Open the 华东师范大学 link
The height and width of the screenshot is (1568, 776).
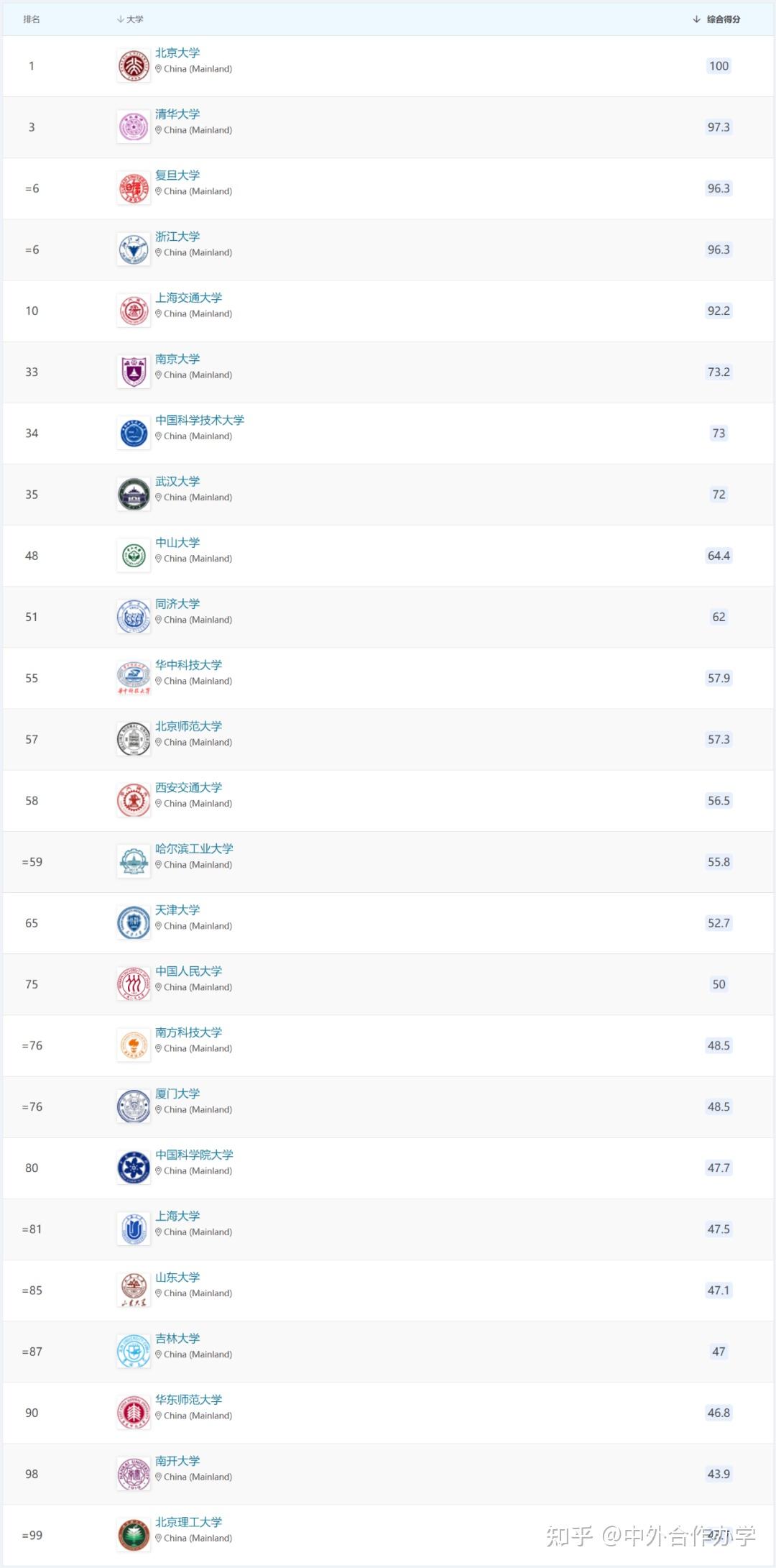pyautogui.click(x=189, y=1399)
